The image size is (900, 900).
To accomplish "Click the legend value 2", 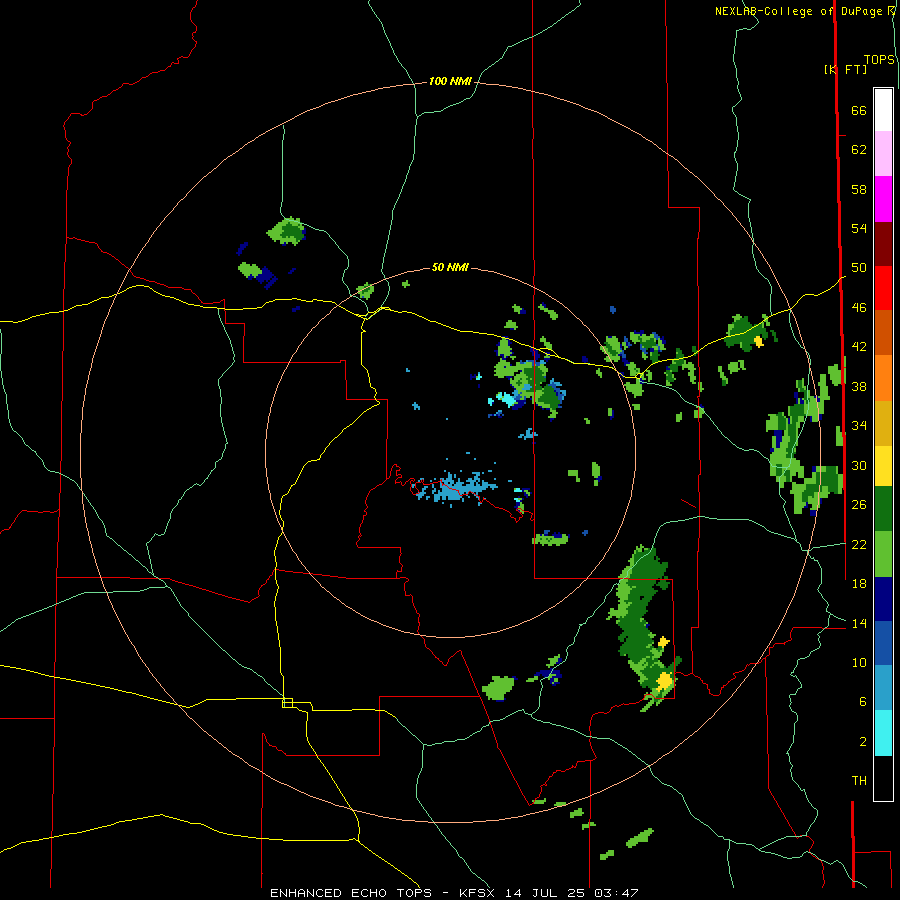I will click(863, 742).
